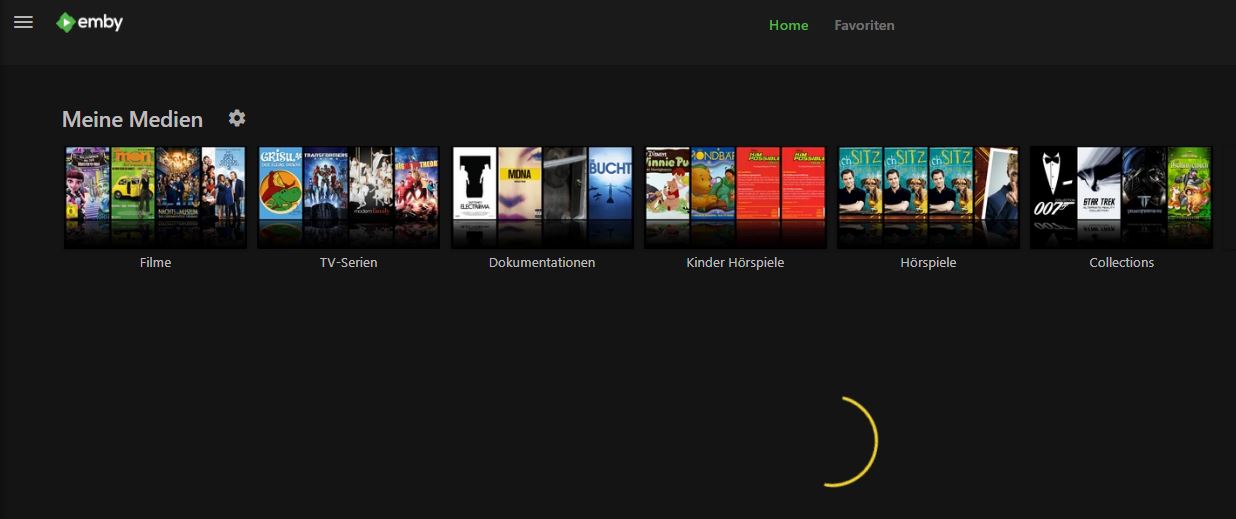This screenshot has height=519, width=1236.
Task: Open the Dokumentationen library thumbnail
Action: pyautogui.click(x=542, y=197)
